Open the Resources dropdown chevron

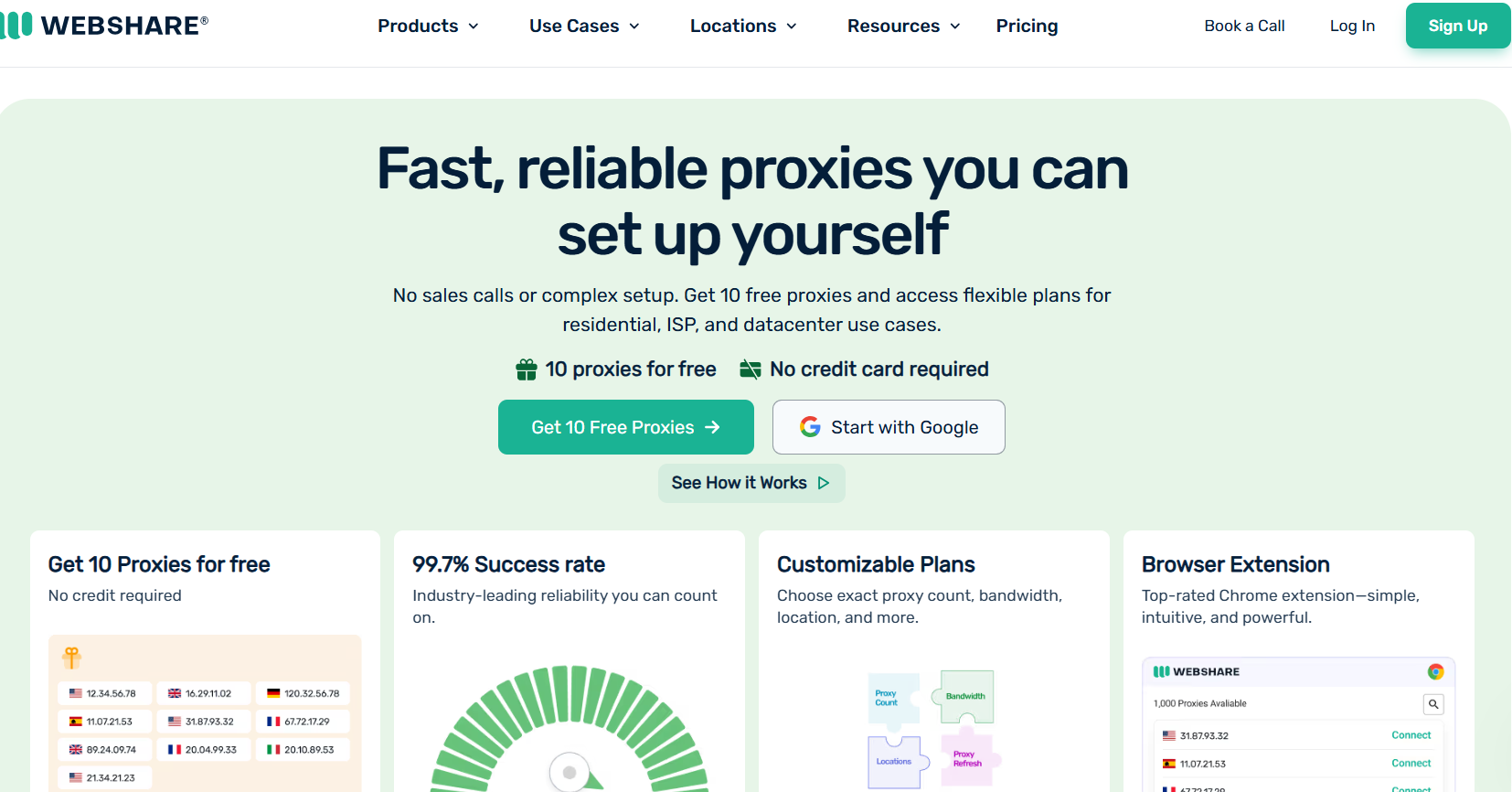click(955, 27)
